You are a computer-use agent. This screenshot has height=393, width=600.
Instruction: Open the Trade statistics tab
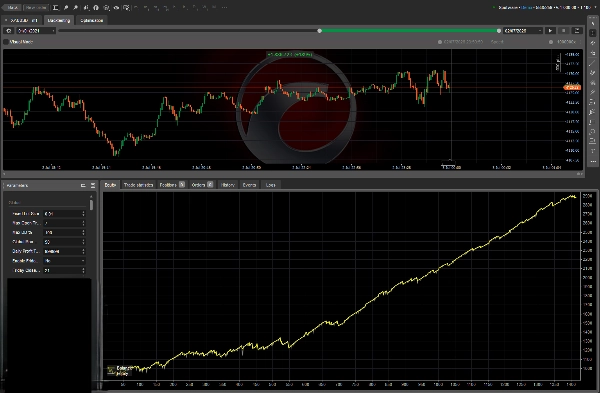pos(138,185)
